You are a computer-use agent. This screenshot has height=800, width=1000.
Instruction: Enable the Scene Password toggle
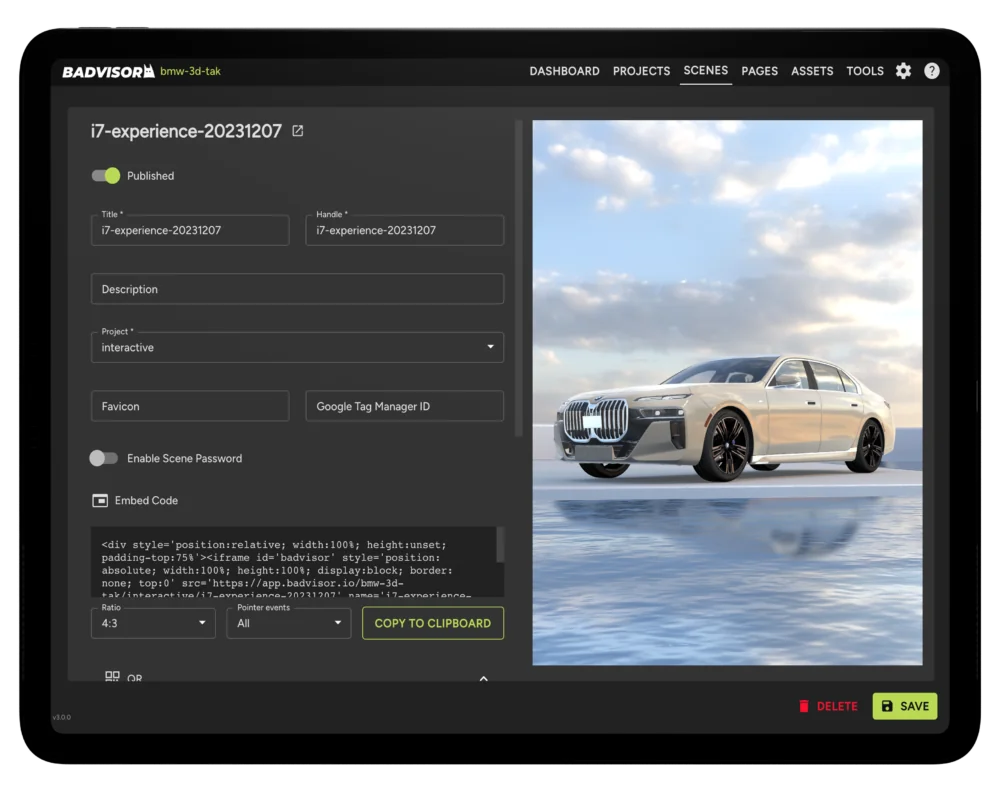(x=104, y=458)
